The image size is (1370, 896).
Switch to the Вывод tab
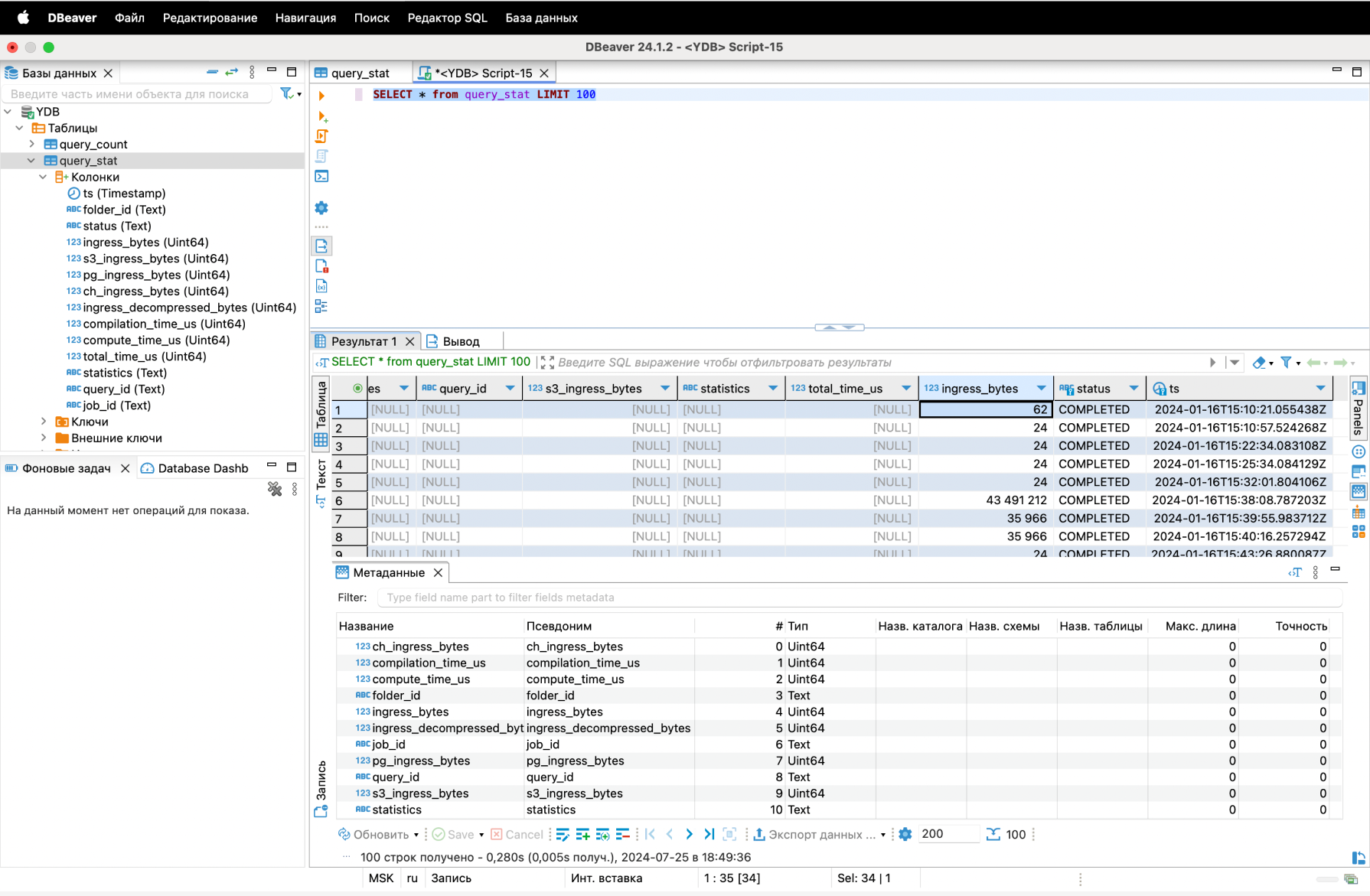[x=461, y=341]
